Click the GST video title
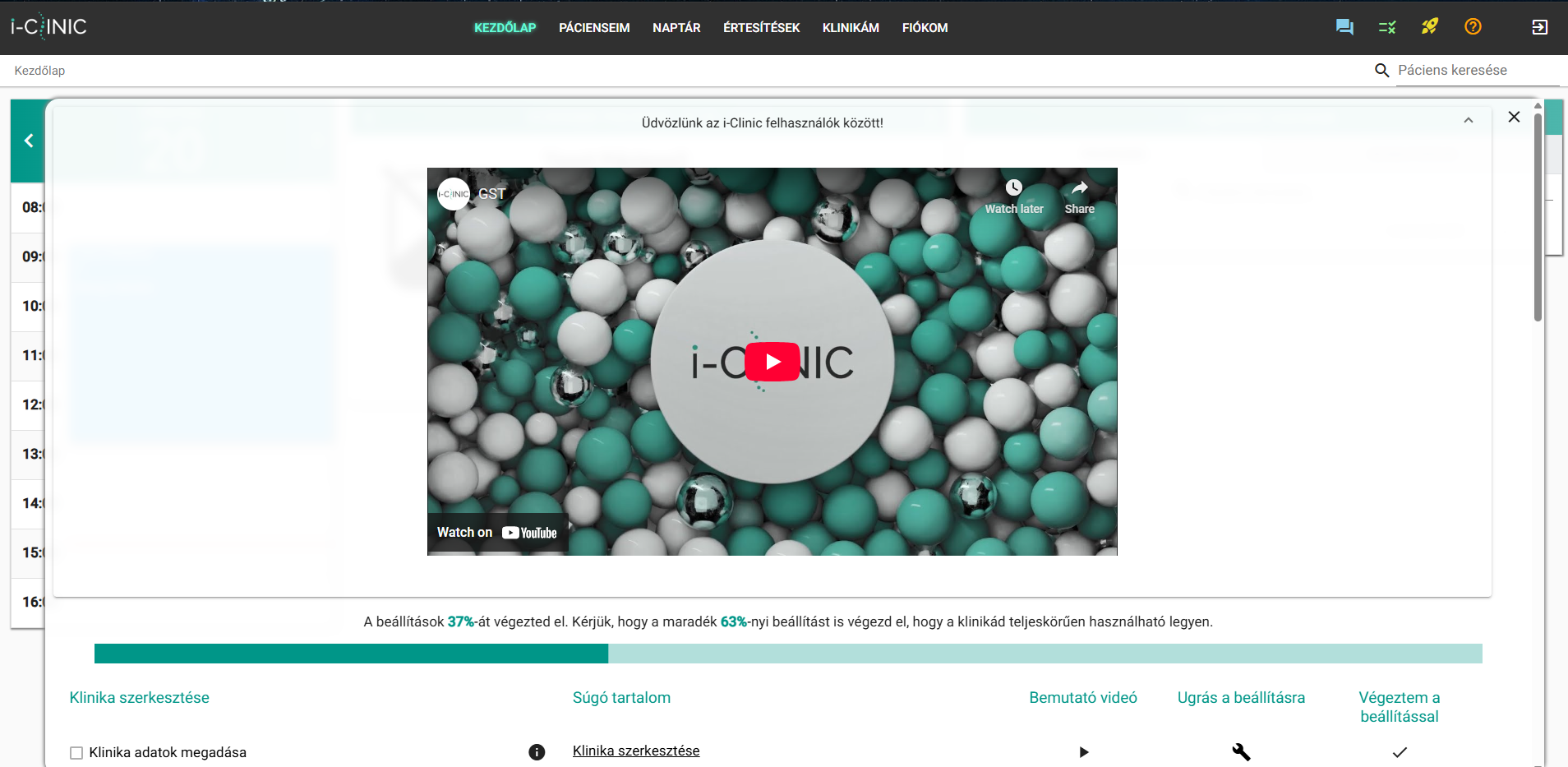The height and width of the screenshot is (767, 1568). pyautogui.click(x=491, y=194)
